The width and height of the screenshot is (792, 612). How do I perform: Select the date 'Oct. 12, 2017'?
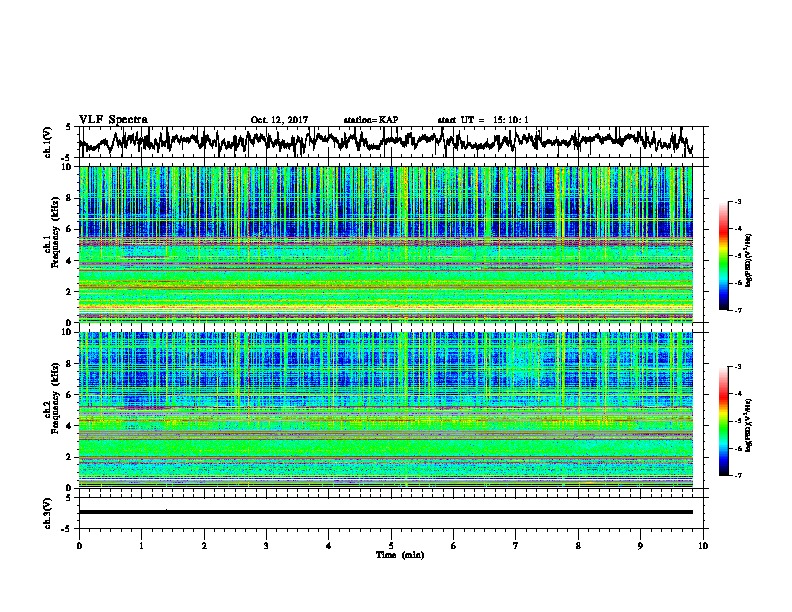pyautogui.click(x=279, y=120)
